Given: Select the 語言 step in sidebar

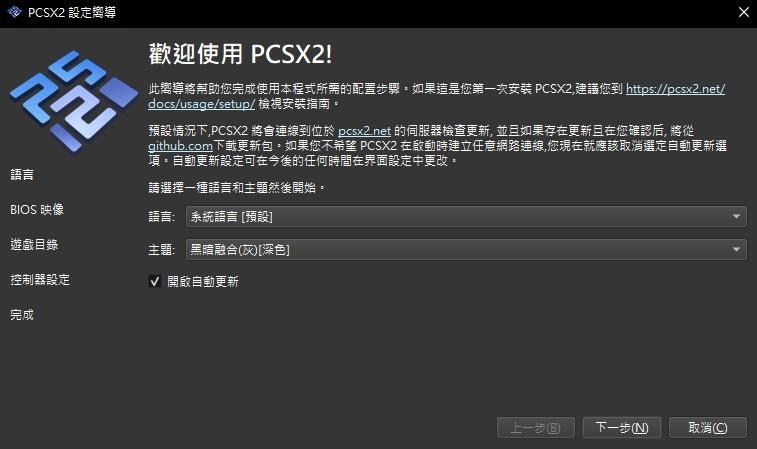Looking at the screenshot, I should [22, 174].
